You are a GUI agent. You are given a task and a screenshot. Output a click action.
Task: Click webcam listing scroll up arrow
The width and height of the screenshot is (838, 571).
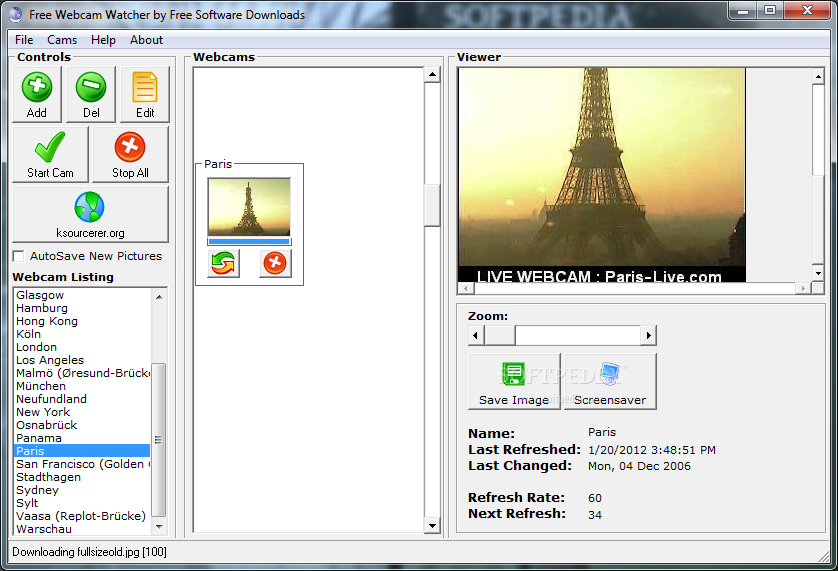(x=159, y=296)
